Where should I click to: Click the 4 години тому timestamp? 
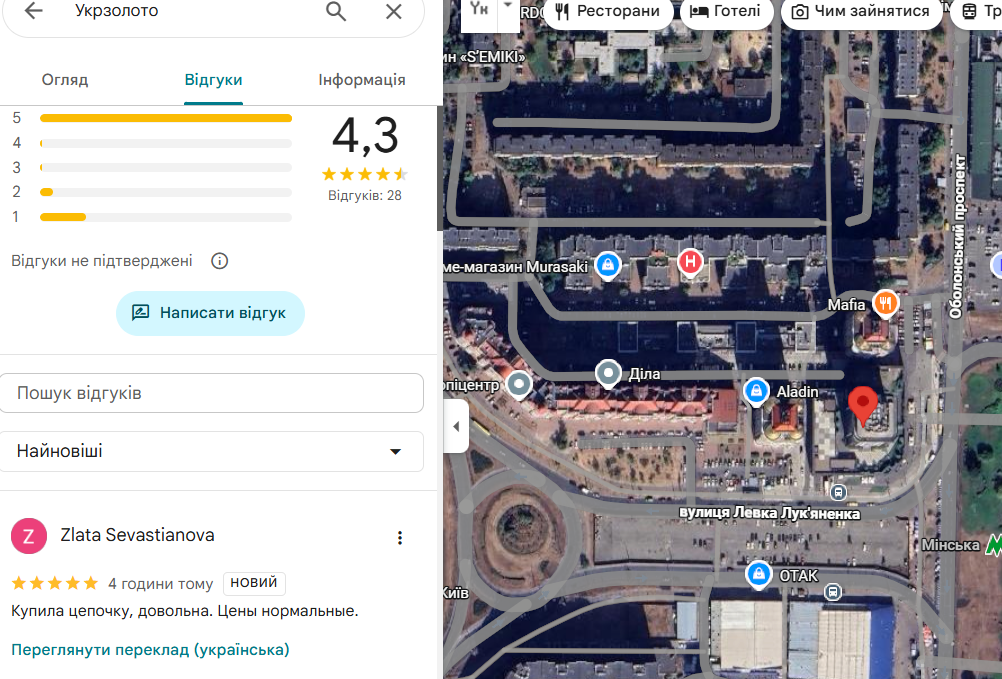click(x=160, y=584)
